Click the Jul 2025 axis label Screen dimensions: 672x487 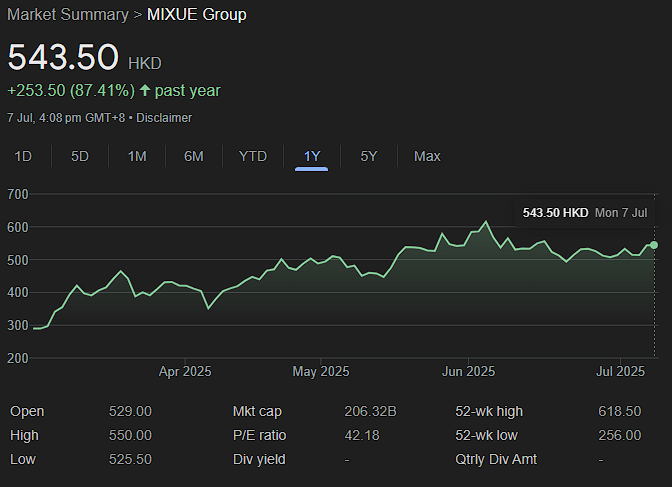620,371
